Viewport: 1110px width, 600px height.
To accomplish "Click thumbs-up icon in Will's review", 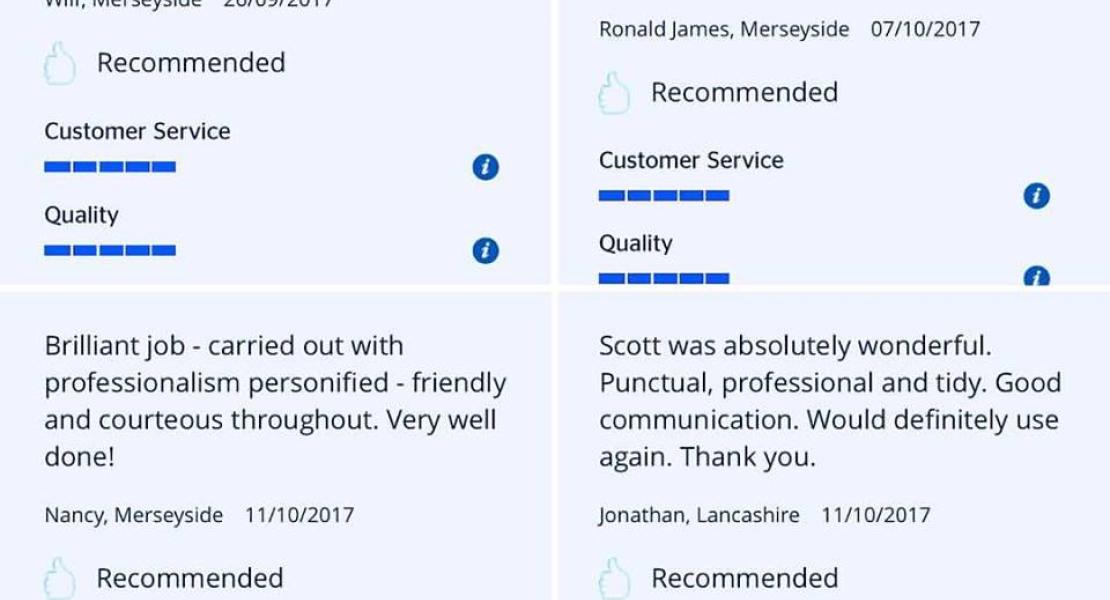I will [x=59, y=64].
